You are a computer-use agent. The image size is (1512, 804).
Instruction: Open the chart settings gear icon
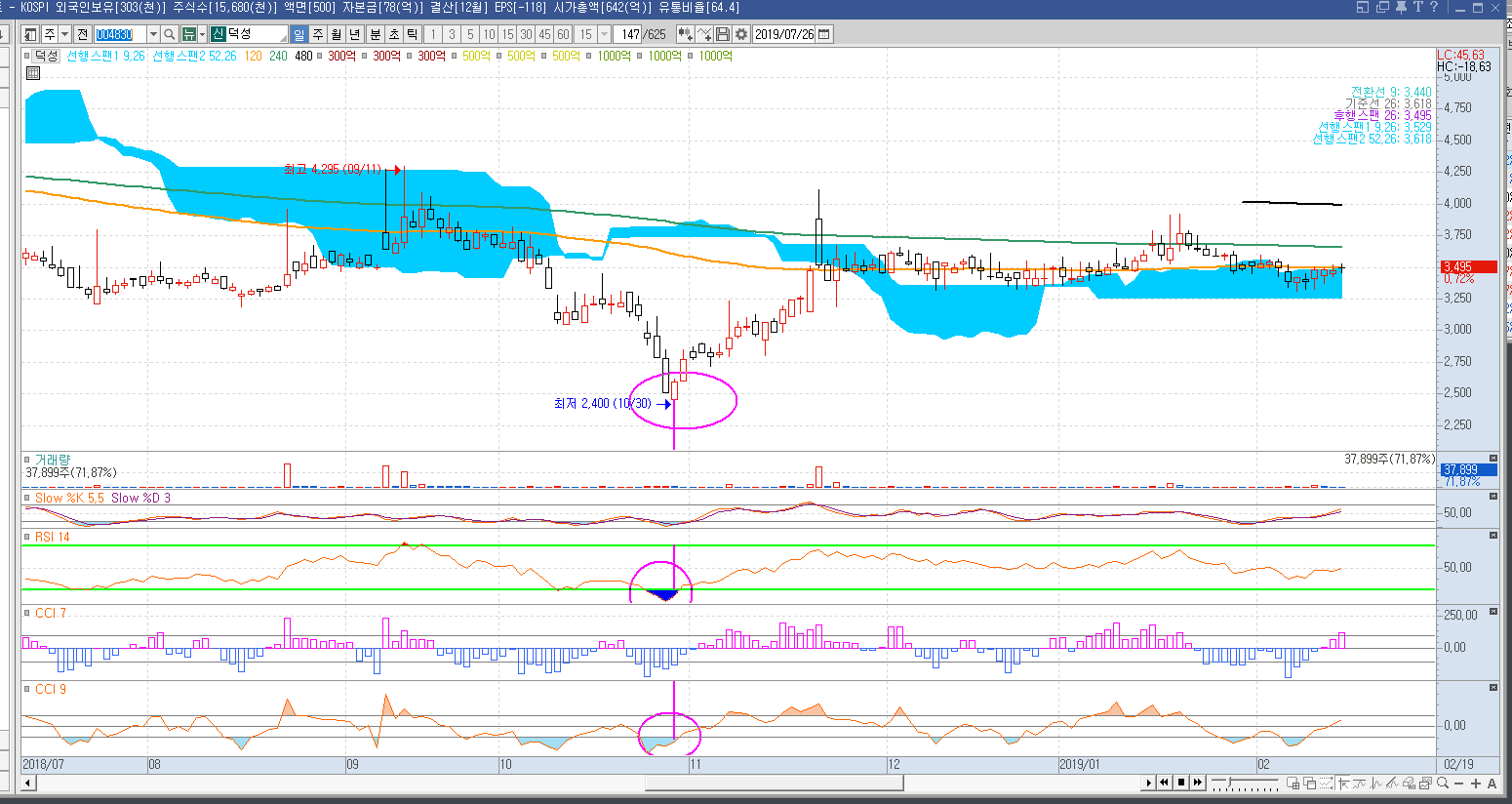point(741,34)
